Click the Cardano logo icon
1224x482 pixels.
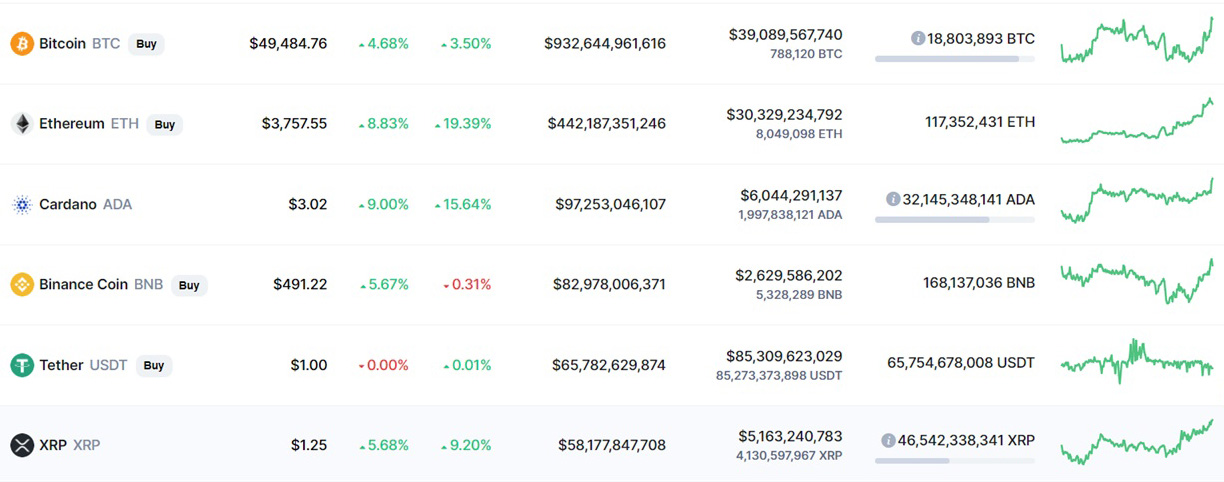(22, 205)
